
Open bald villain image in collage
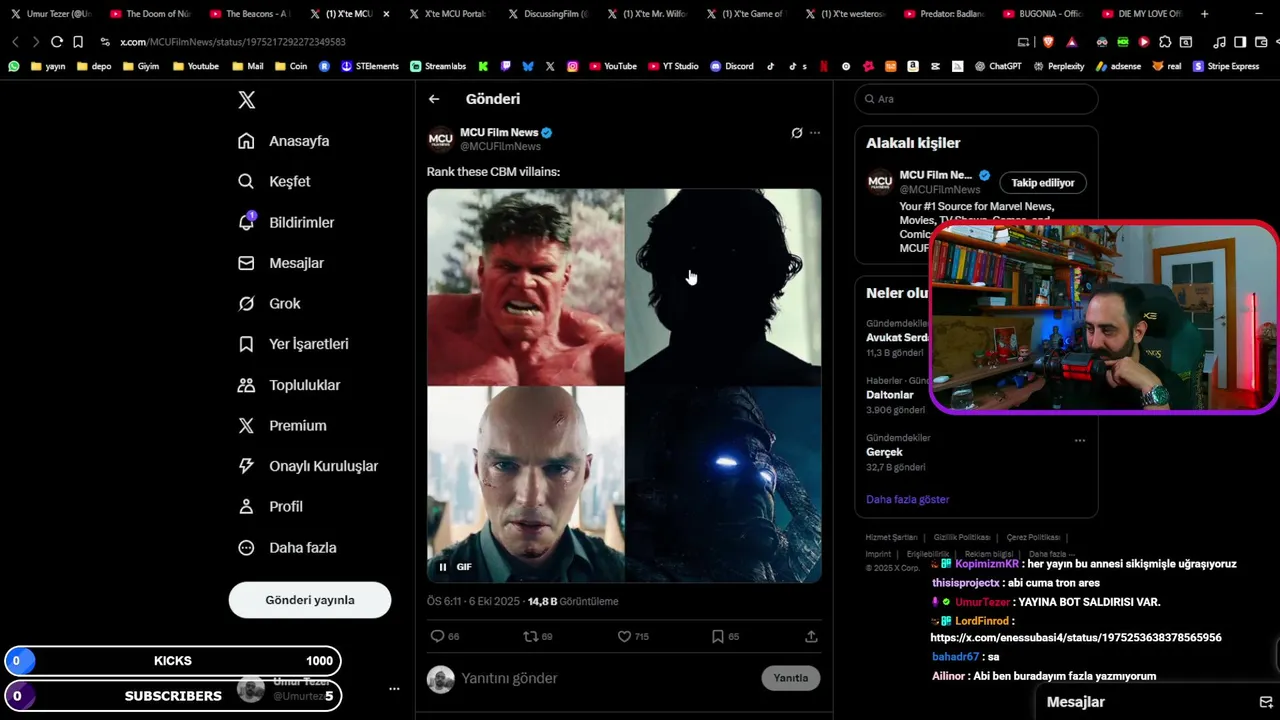point(526,484)
